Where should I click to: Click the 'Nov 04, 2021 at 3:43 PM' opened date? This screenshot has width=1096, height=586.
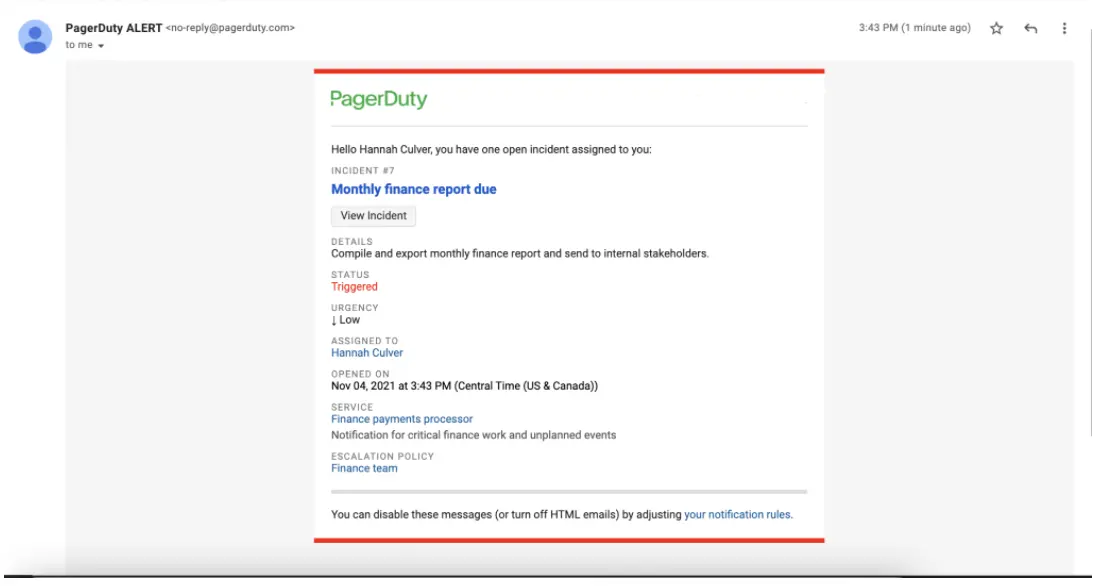464,386
